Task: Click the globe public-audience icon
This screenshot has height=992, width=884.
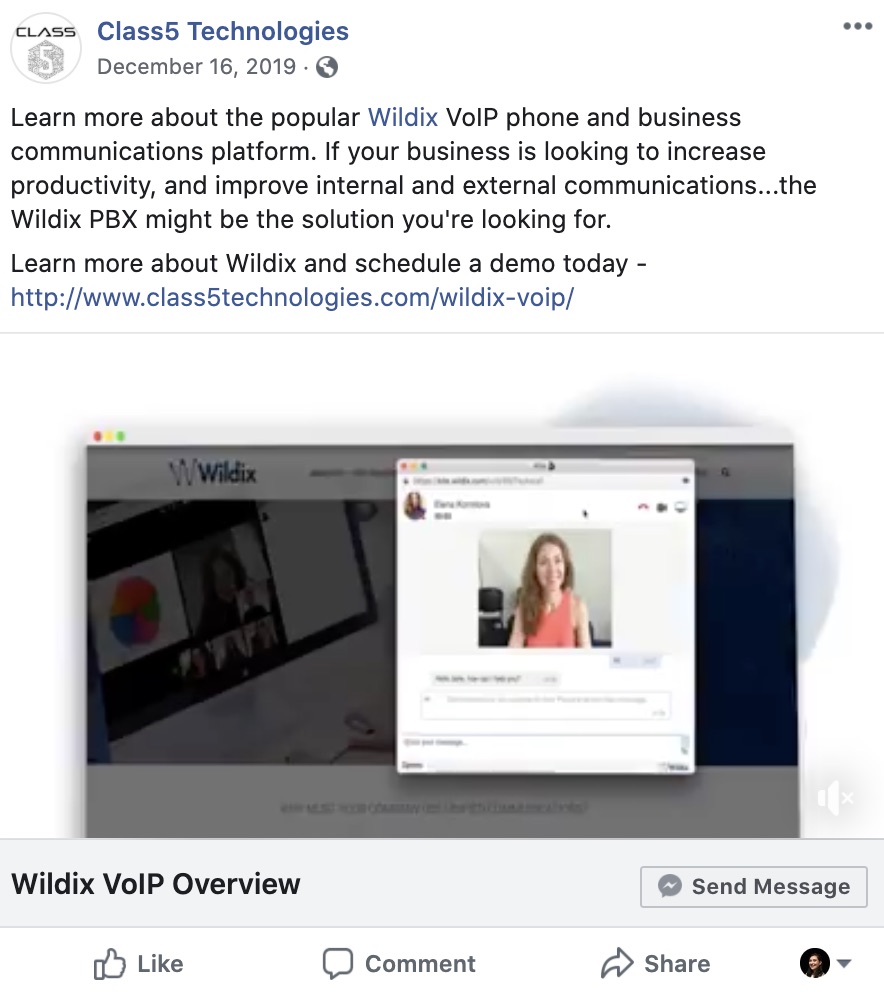Action: [327, 66]
